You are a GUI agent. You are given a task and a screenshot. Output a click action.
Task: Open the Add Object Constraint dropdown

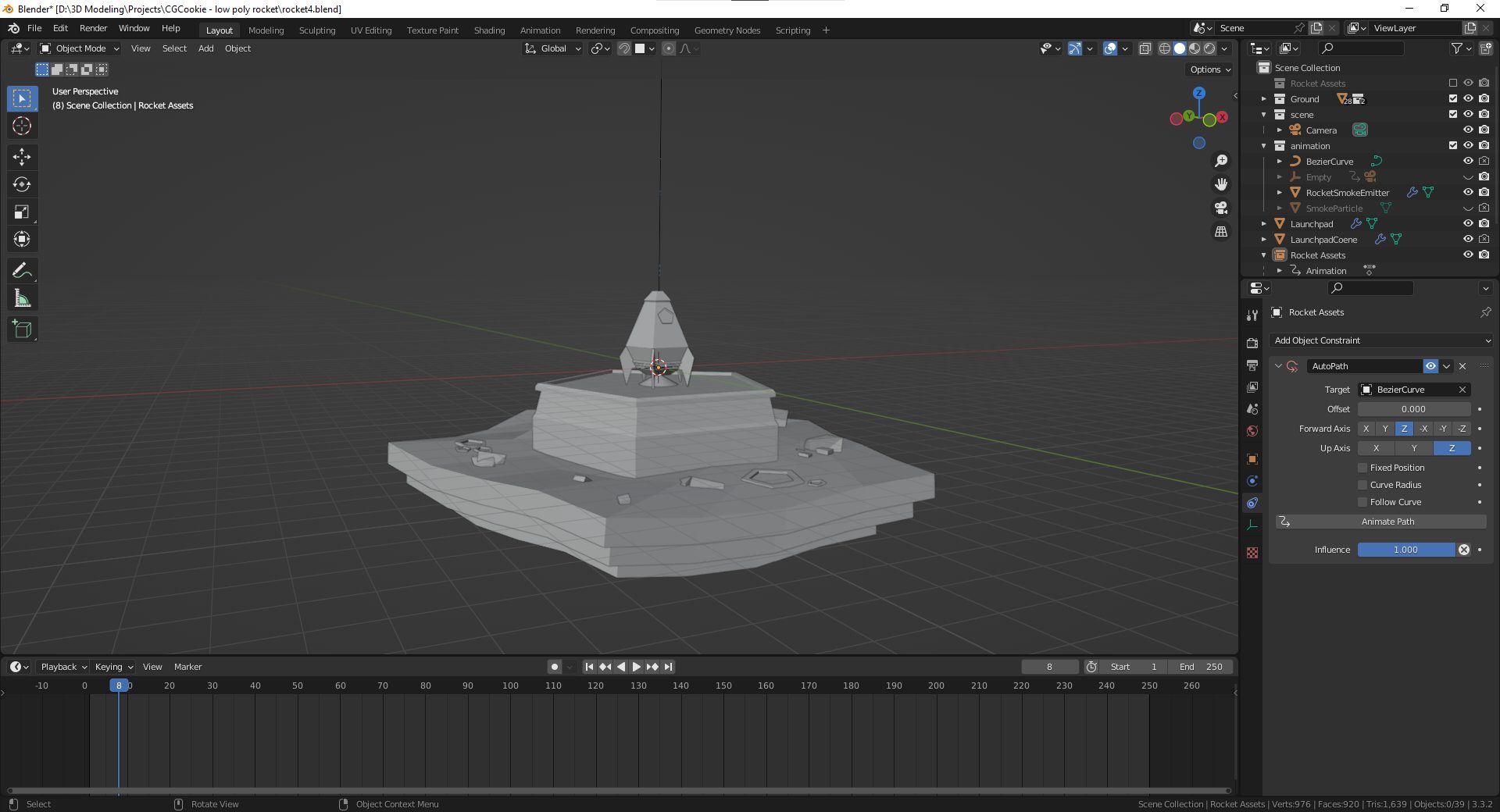(x=1380, y=340)
